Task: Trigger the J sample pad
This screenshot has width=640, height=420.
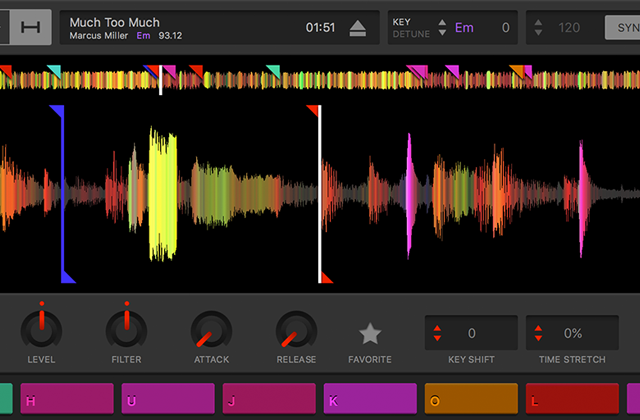Action: [269, 398]
